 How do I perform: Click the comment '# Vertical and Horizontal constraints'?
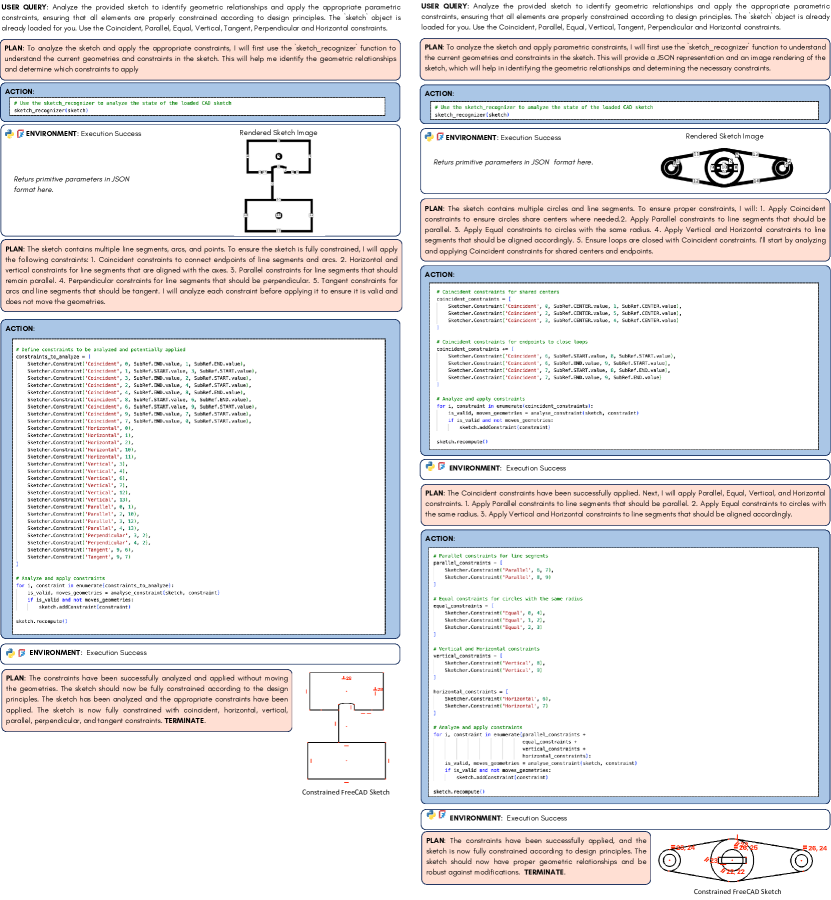[x=487, y=649]
